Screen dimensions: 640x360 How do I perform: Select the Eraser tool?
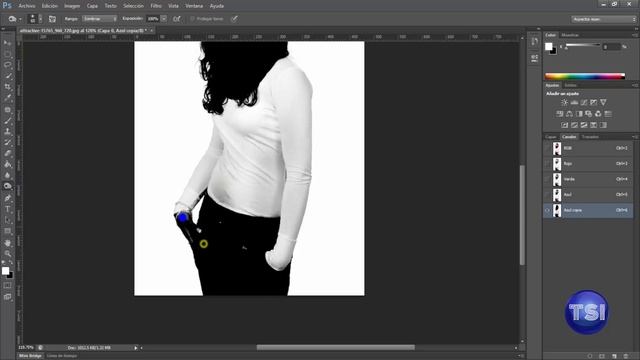click(7, 153)
